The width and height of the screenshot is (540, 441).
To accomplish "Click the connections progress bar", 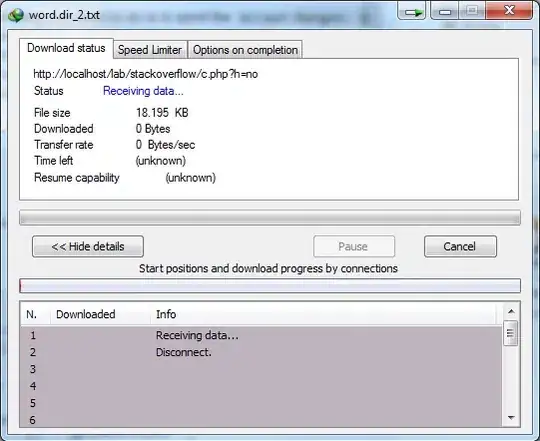I will click(270, 286).
